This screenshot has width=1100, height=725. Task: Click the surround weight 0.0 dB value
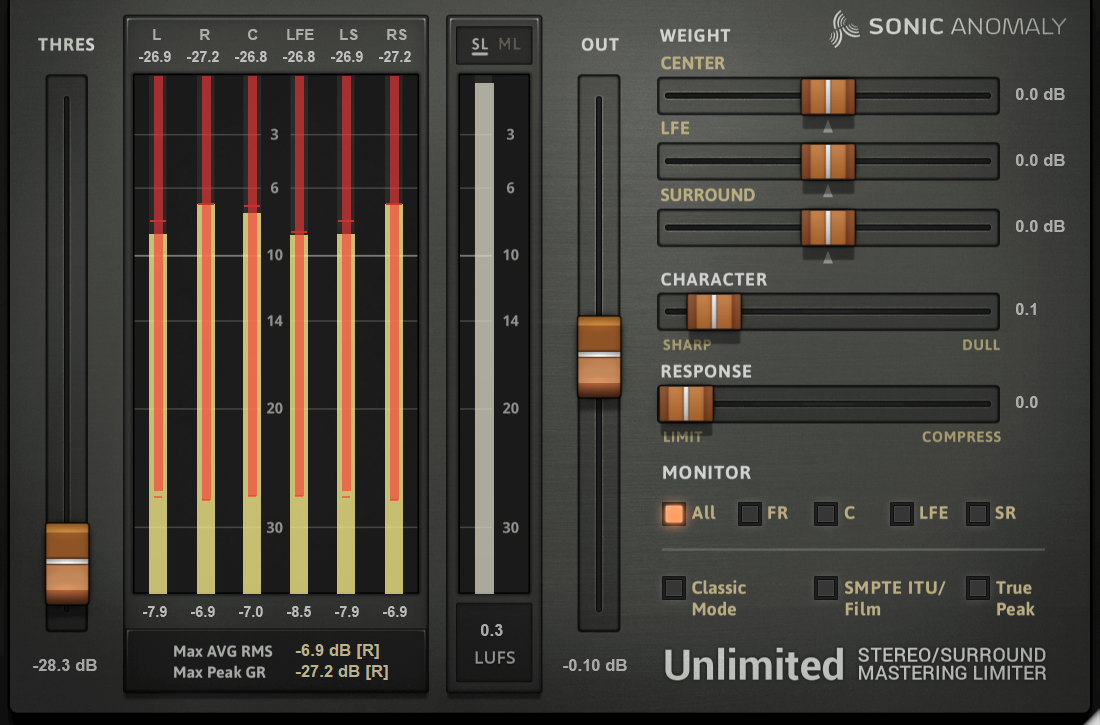1040,226
